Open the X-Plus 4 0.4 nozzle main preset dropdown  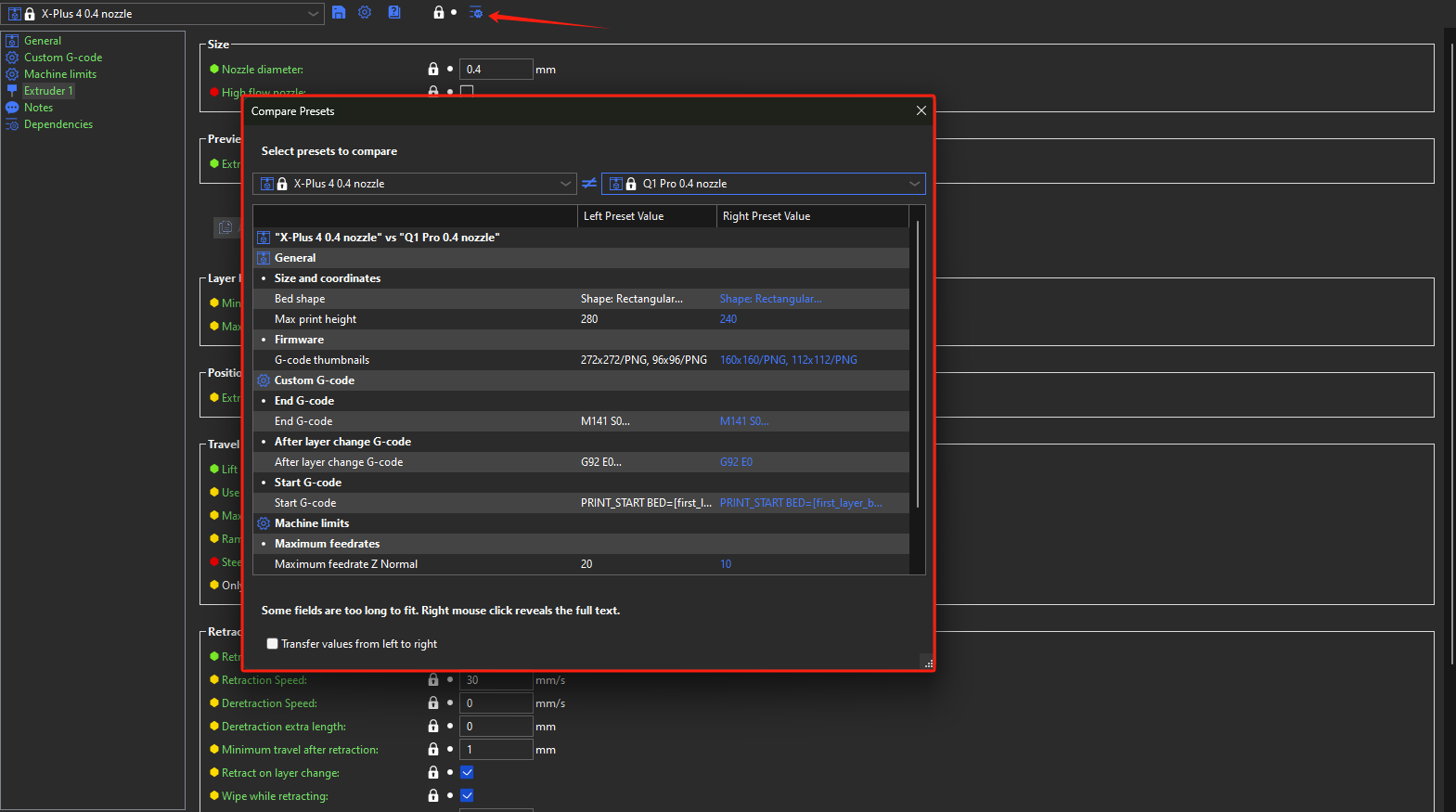coord(163,14)
